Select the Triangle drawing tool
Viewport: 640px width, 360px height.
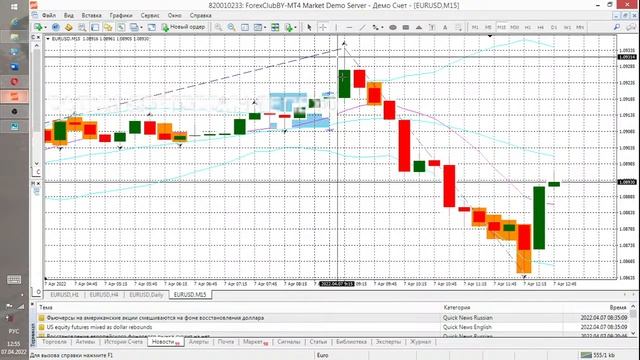pos(419,27)
